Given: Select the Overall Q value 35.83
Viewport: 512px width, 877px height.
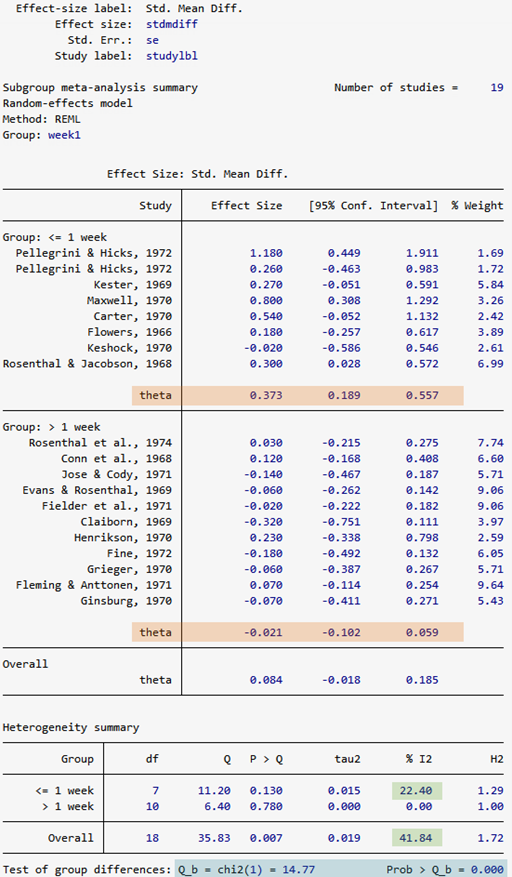Looking at the screenshot, I should coord(214,838).
